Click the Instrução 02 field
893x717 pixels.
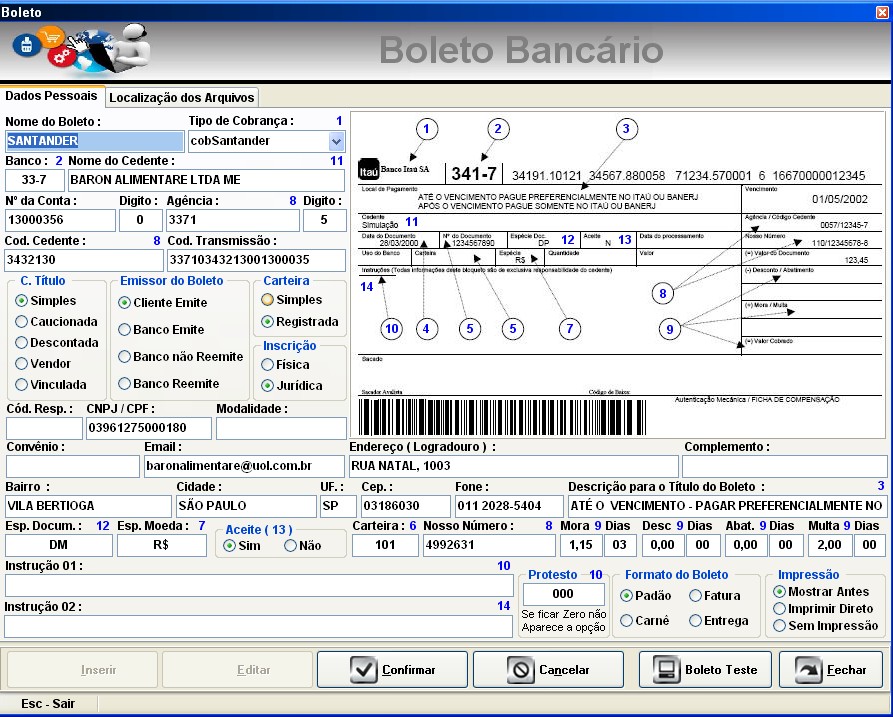pos(259,626)
